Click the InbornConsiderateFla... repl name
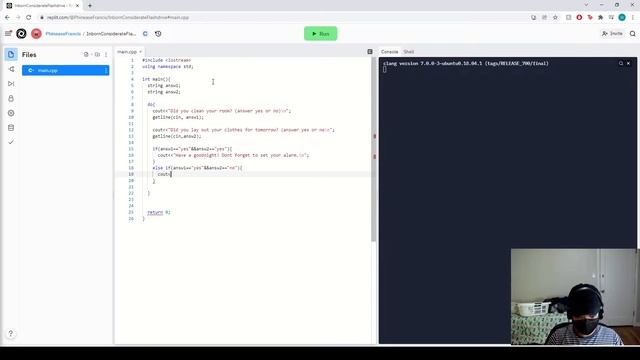The height and width of the screenshot is (360, 640). [x=111, y=33]
